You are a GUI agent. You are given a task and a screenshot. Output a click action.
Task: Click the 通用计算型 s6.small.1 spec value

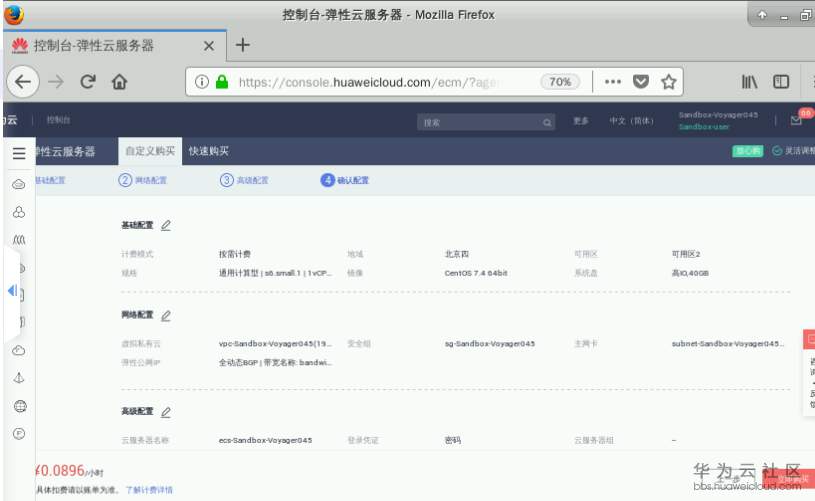pyautogui.click(x=275, y=273)
